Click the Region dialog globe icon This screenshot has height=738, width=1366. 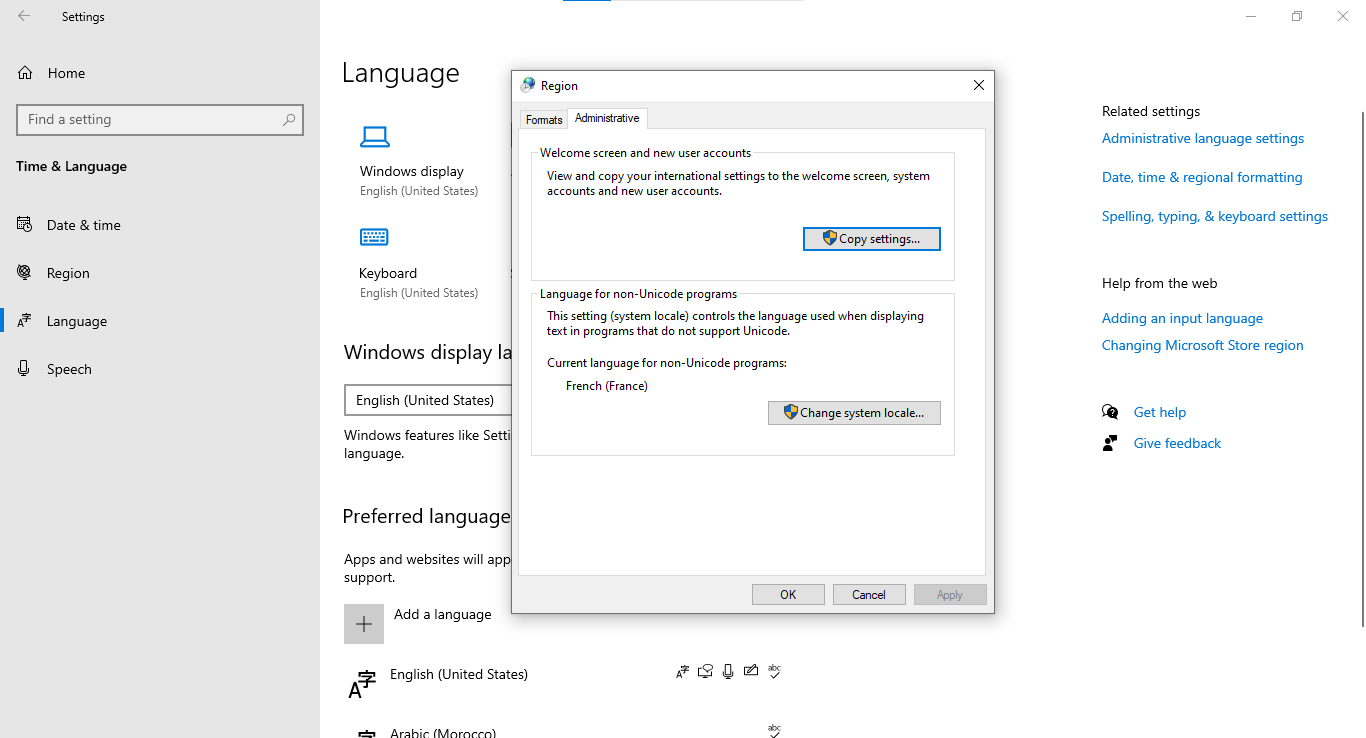point(528,86)
